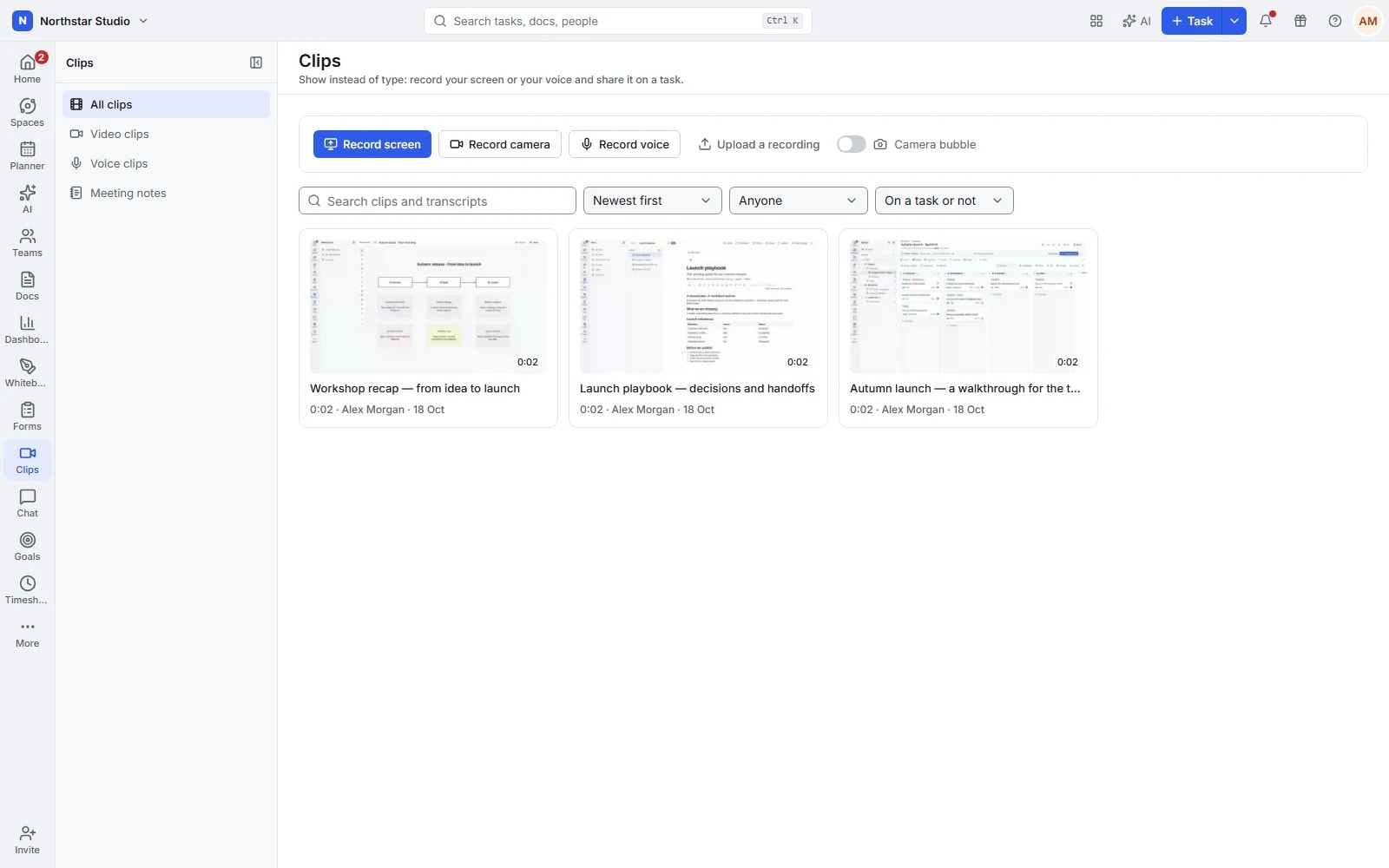Open the AM user avatar
This screenshot has height=868, width=1389.
[1368, 21]
